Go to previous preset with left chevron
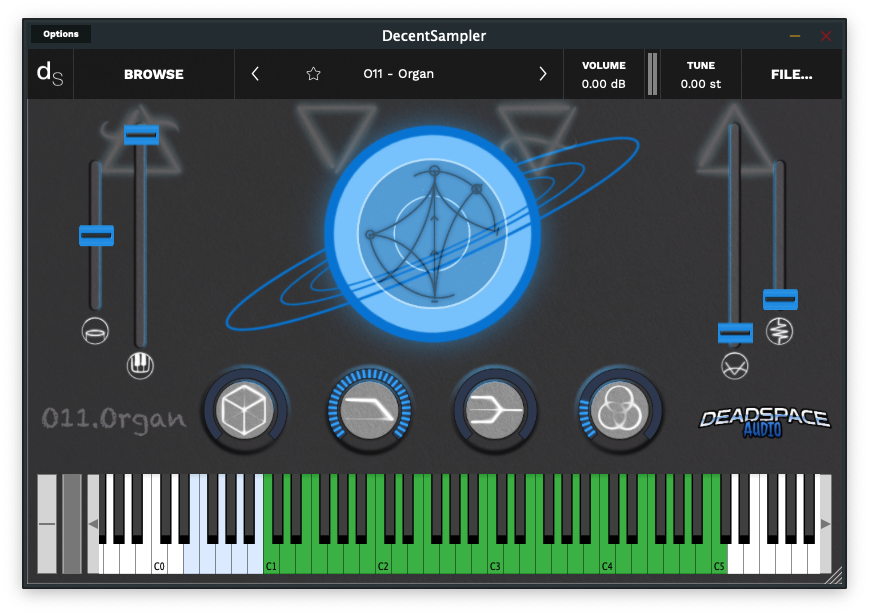The image size is (869, 615). coord(255,74)
